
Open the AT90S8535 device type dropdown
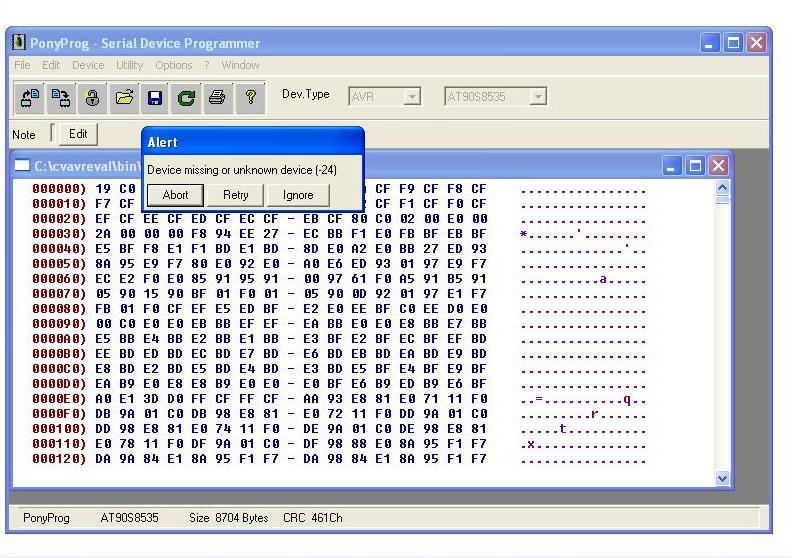coord(538,96)
